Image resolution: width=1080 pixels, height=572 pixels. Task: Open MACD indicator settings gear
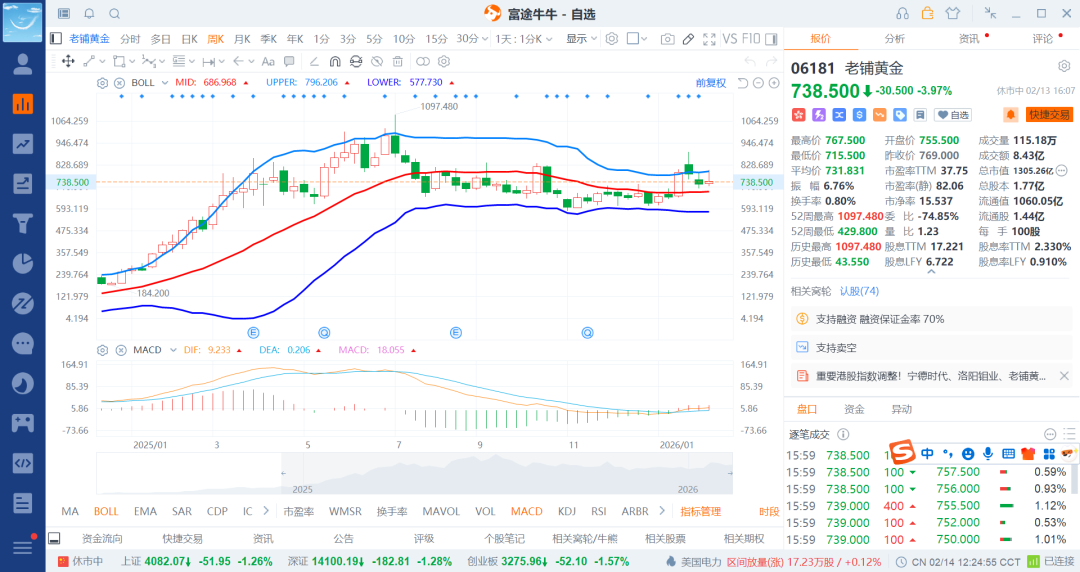tap(103, 350)
